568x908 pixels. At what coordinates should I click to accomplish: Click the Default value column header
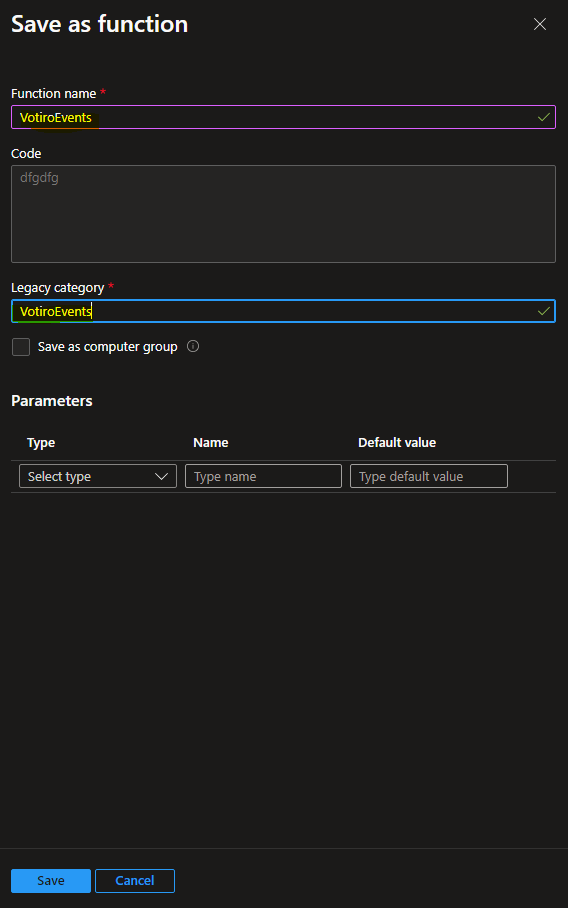tap(397, 442)
